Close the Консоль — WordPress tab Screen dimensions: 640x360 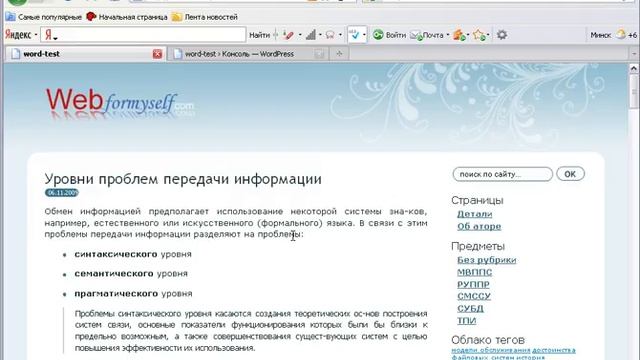click(x=319, y=54)
